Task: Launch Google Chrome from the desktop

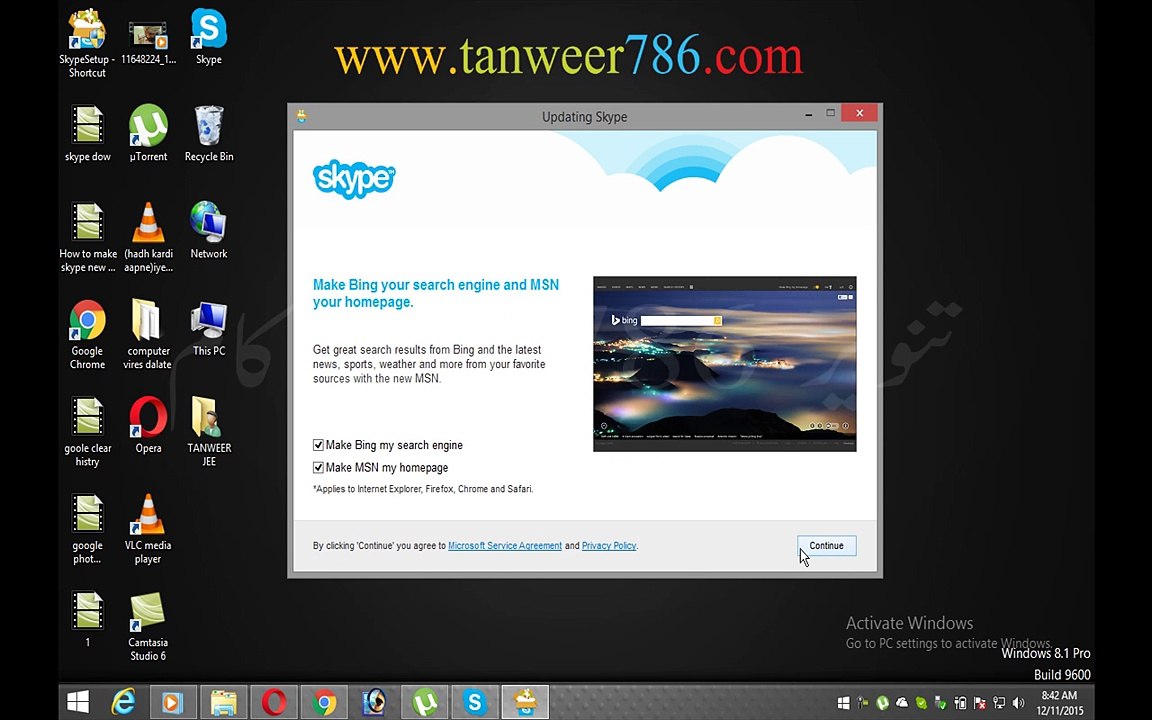Action: pos(87,334)
